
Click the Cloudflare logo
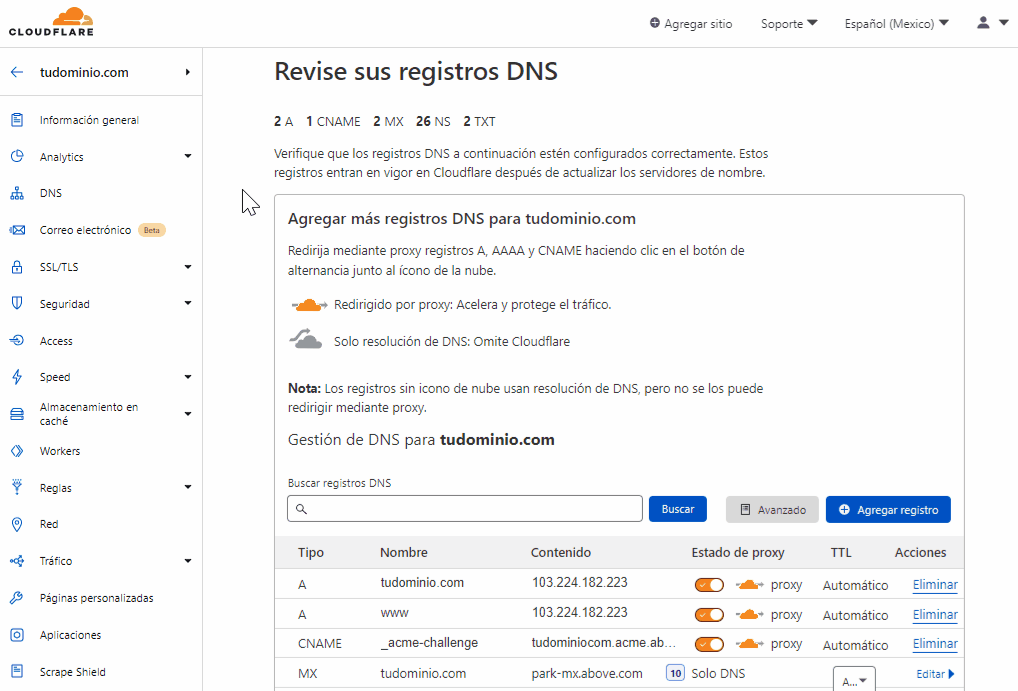(51, 21)
